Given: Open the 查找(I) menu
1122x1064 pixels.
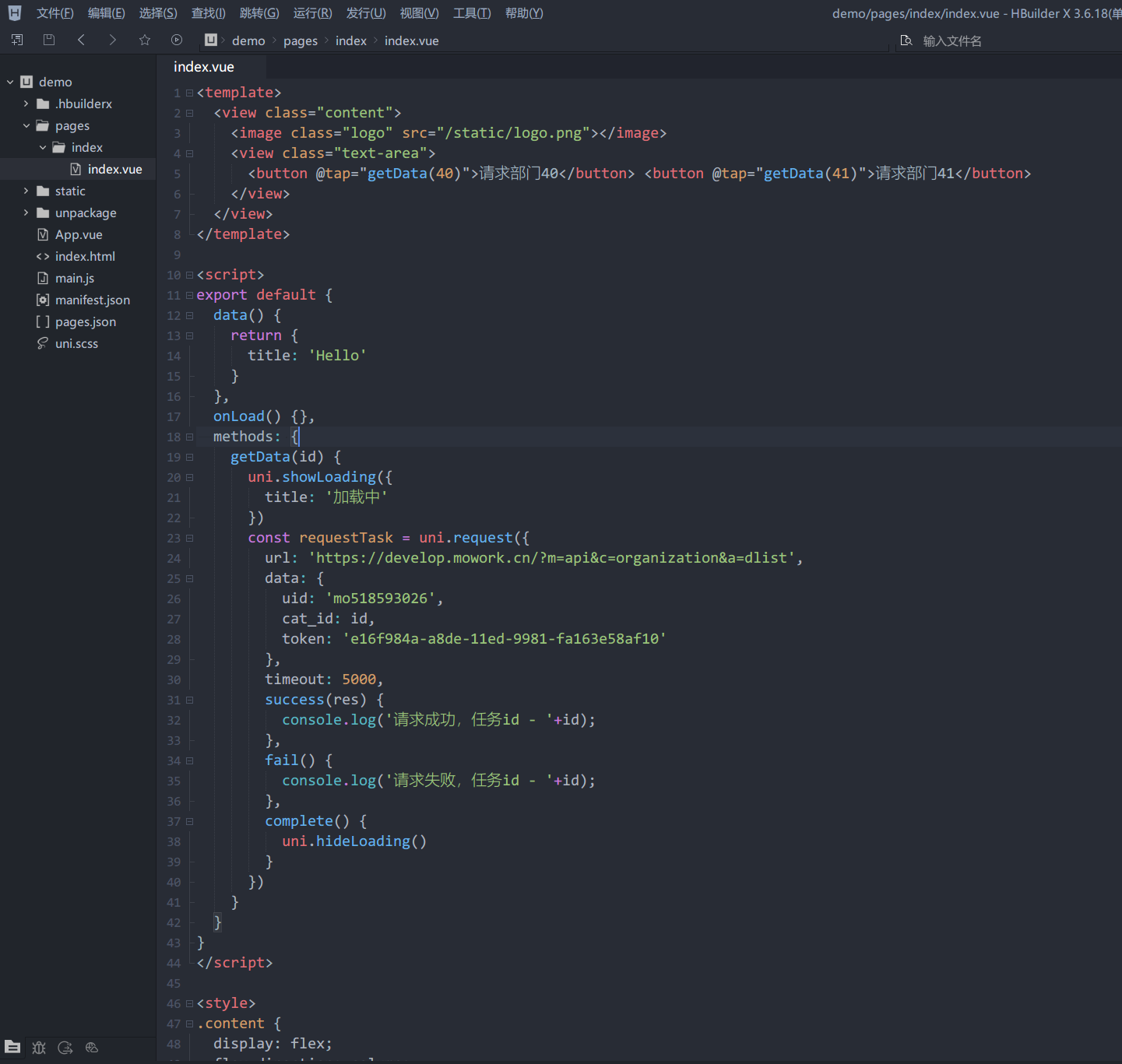Looking at the screenshot, I should point(209,13).
